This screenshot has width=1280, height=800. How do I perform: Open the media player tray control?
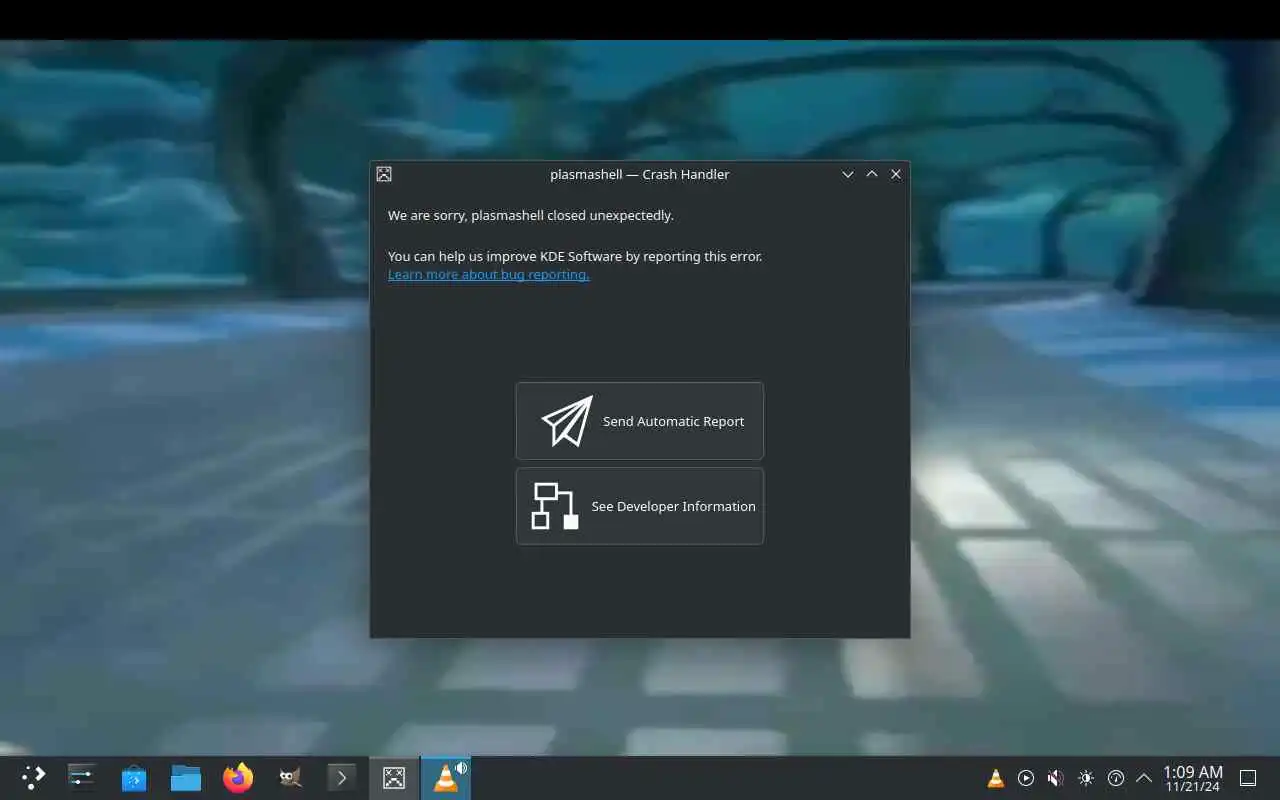coord(1026,778)
